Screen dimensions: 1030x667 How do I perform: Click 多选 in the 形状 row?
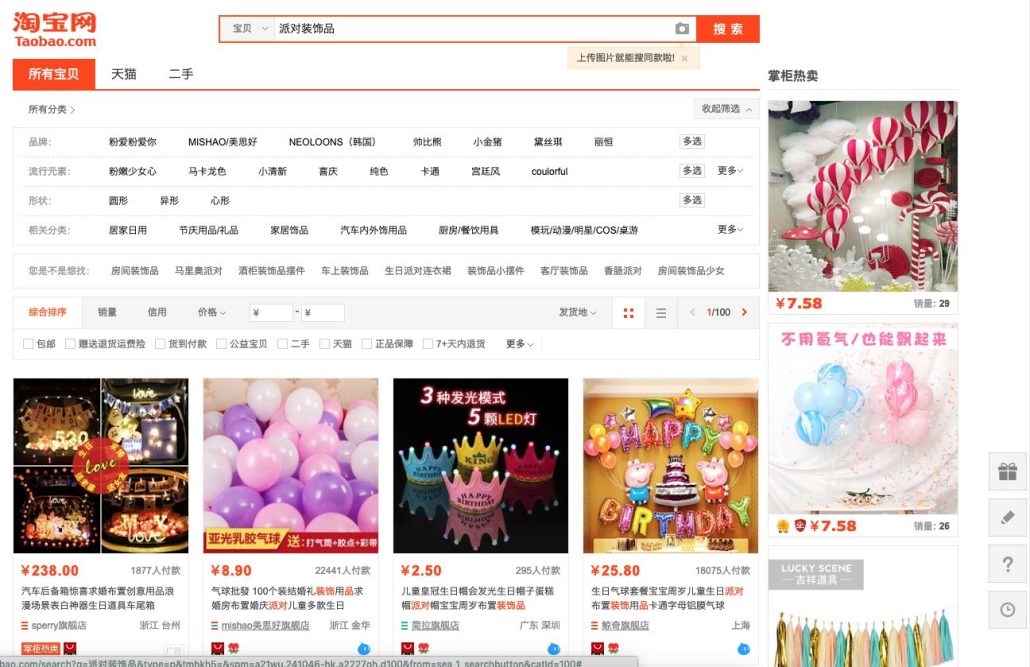[692, 200]
